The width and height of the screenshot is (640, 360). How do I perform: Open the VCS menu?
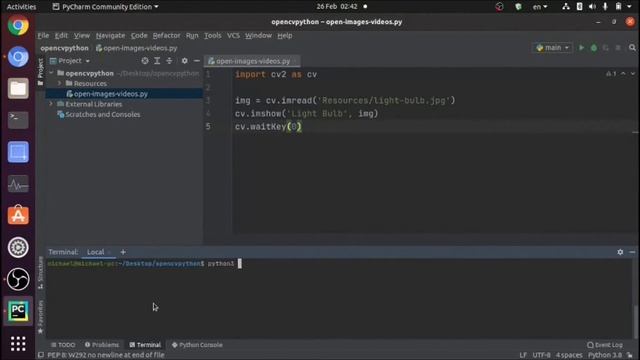tap(233, 36)
